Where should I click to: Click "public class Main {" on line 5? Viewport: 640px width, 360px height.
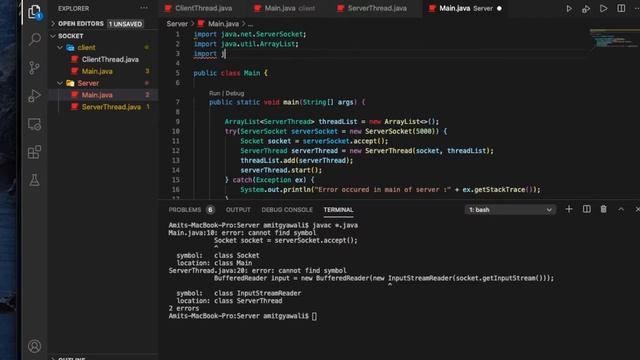click(231, 73)
